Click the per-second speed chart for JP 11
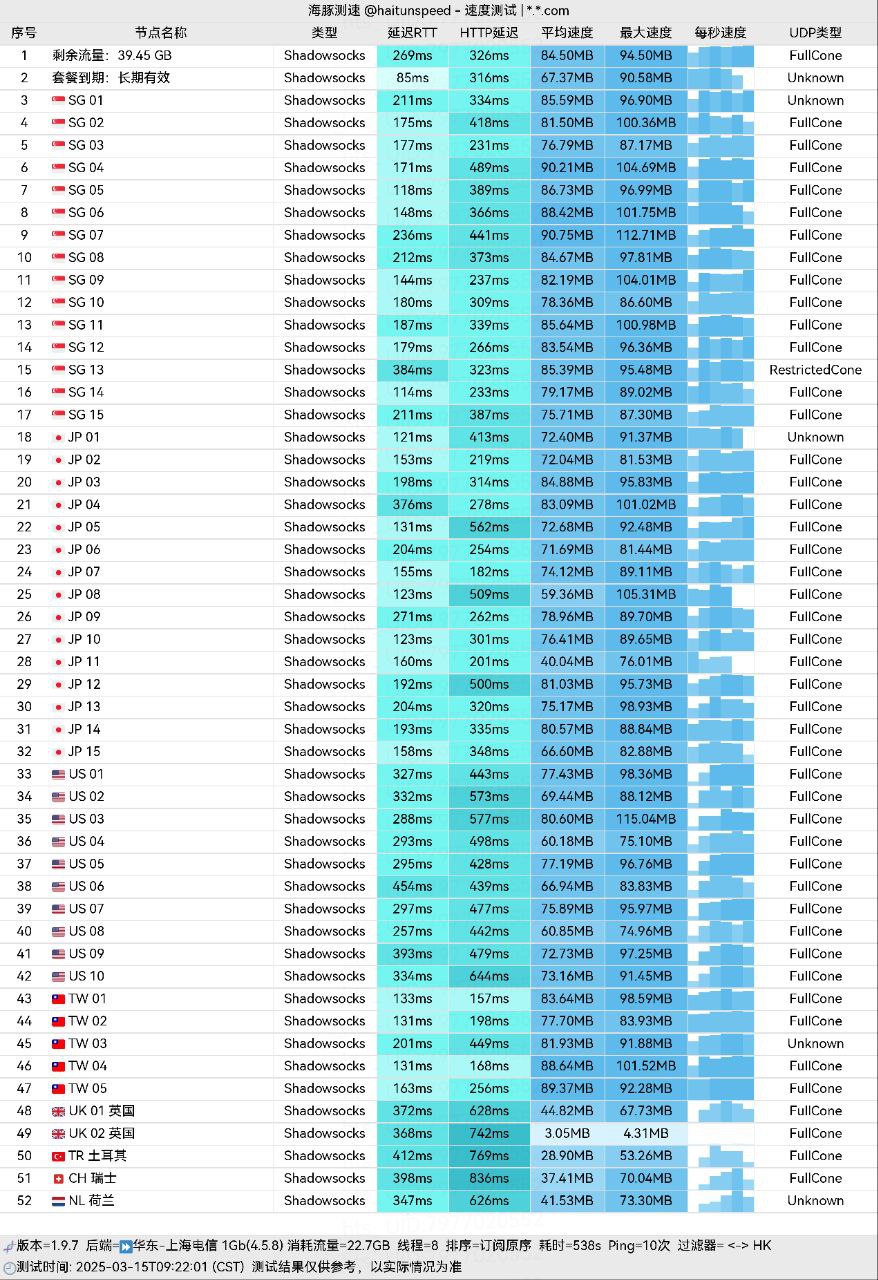This screenshot has width=878, height=1280. pos(721,662)
